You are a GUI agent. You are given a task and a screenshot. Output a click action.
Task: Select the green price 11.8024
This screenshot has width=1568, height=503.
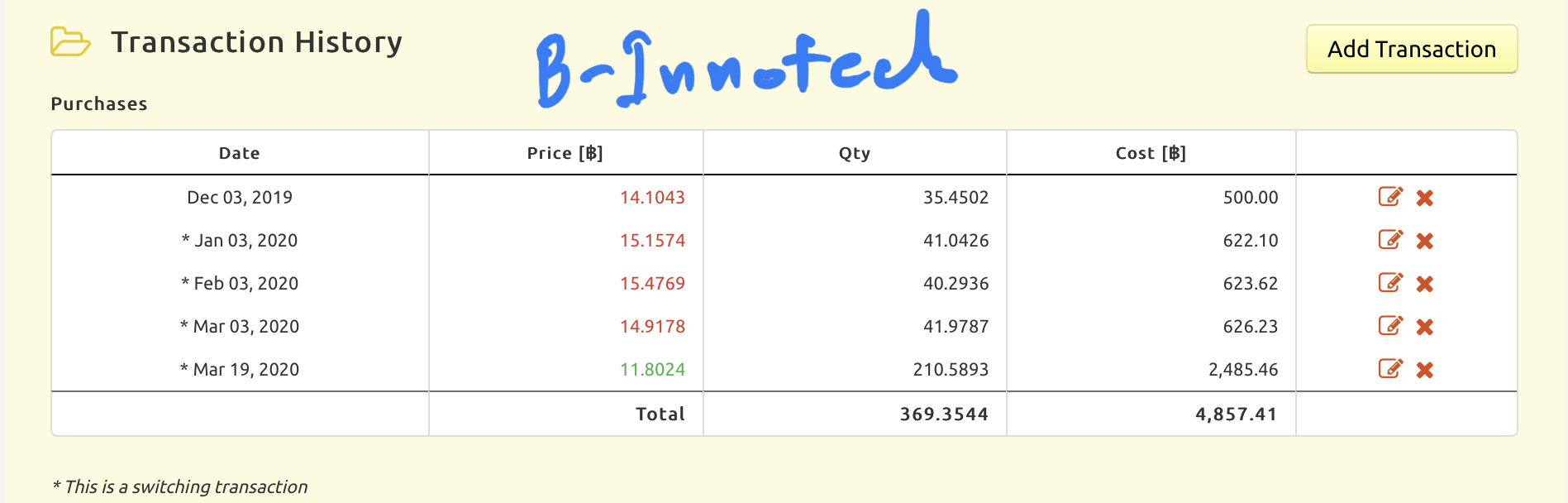tap(652, 369)
